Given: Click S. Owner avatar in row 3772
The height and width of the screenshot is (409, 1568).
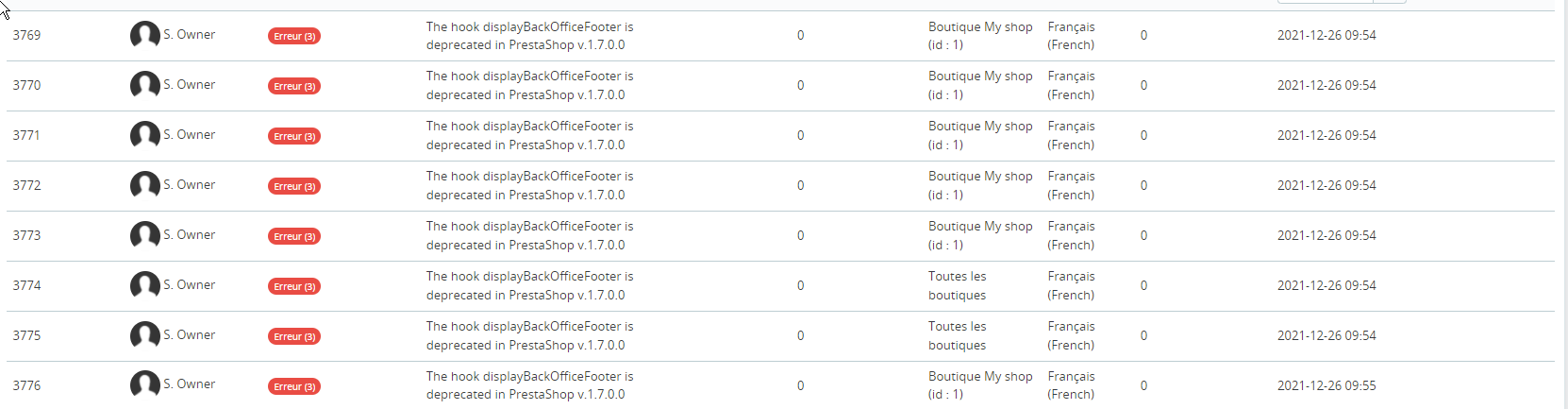Looking at the screenshot, I should 144,185.
